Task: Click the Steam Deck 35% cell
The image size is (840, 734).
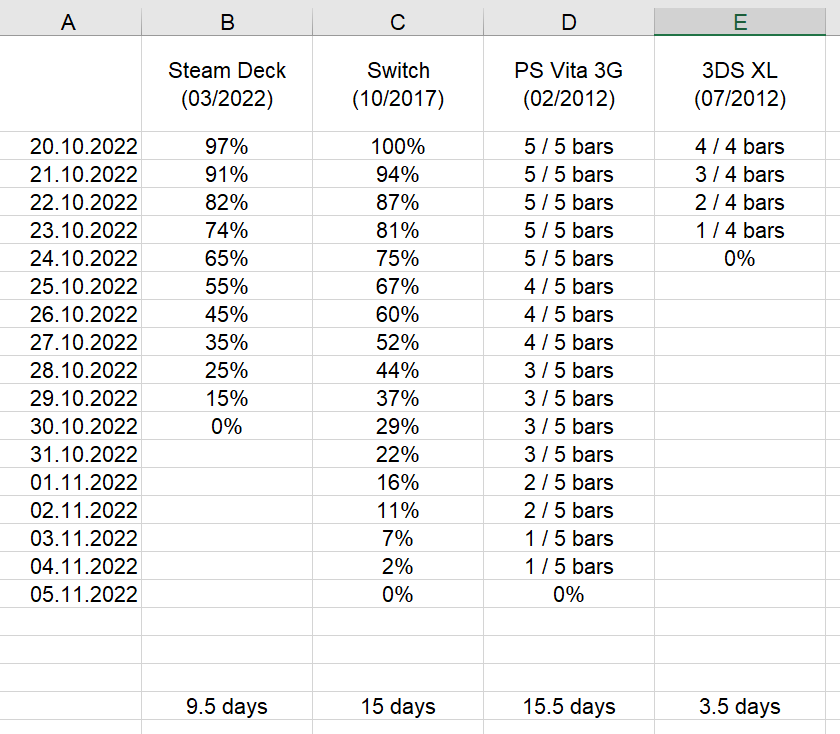Action: 227,342
